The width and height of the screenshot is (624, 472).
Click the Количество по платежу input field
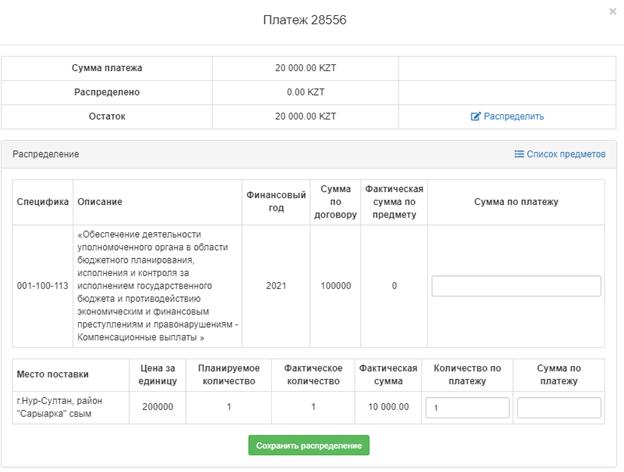pyautogui.click(x=466, y=408)
